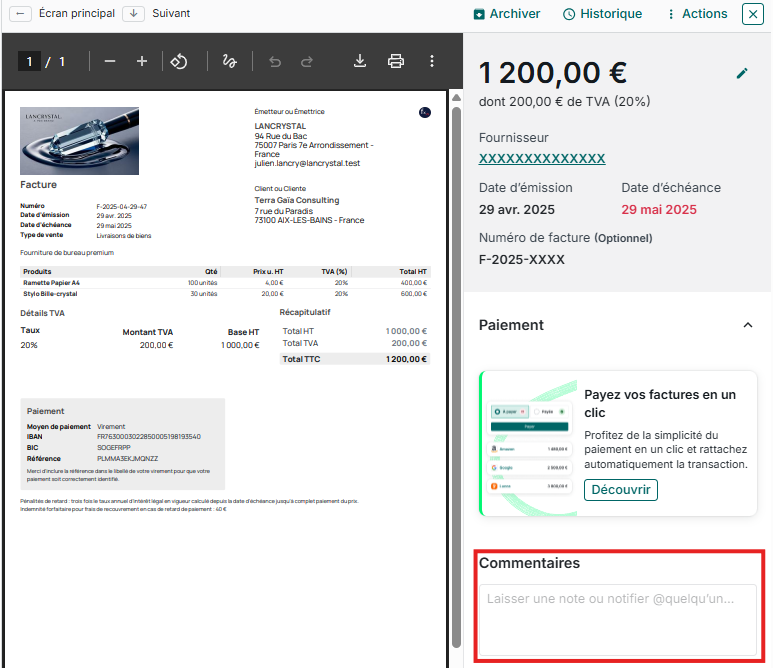Rotate the PDF document
Screen dimensions: 773x668
tap(179, 62)
